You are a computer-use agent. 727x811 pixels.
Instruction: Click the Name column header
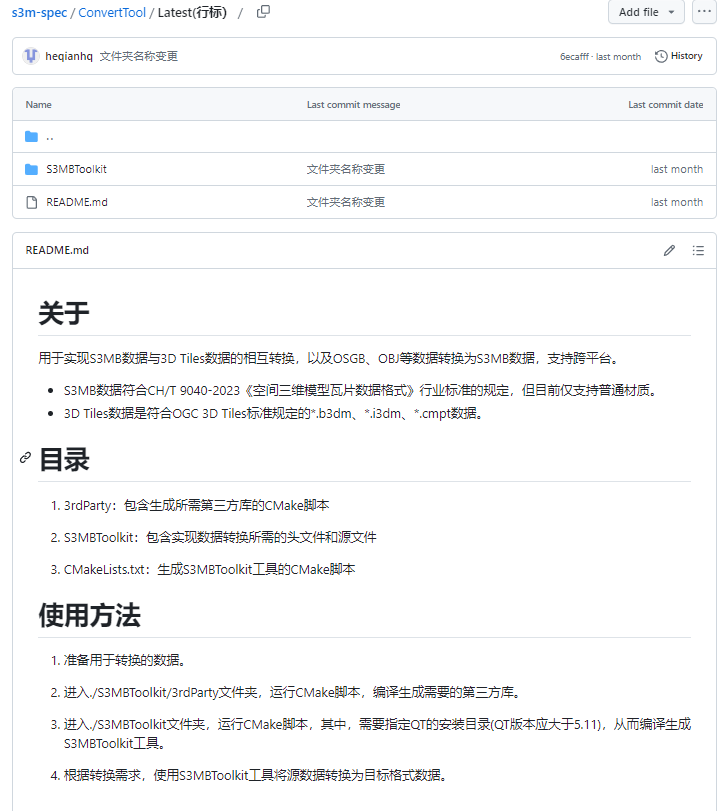point(38,104)
